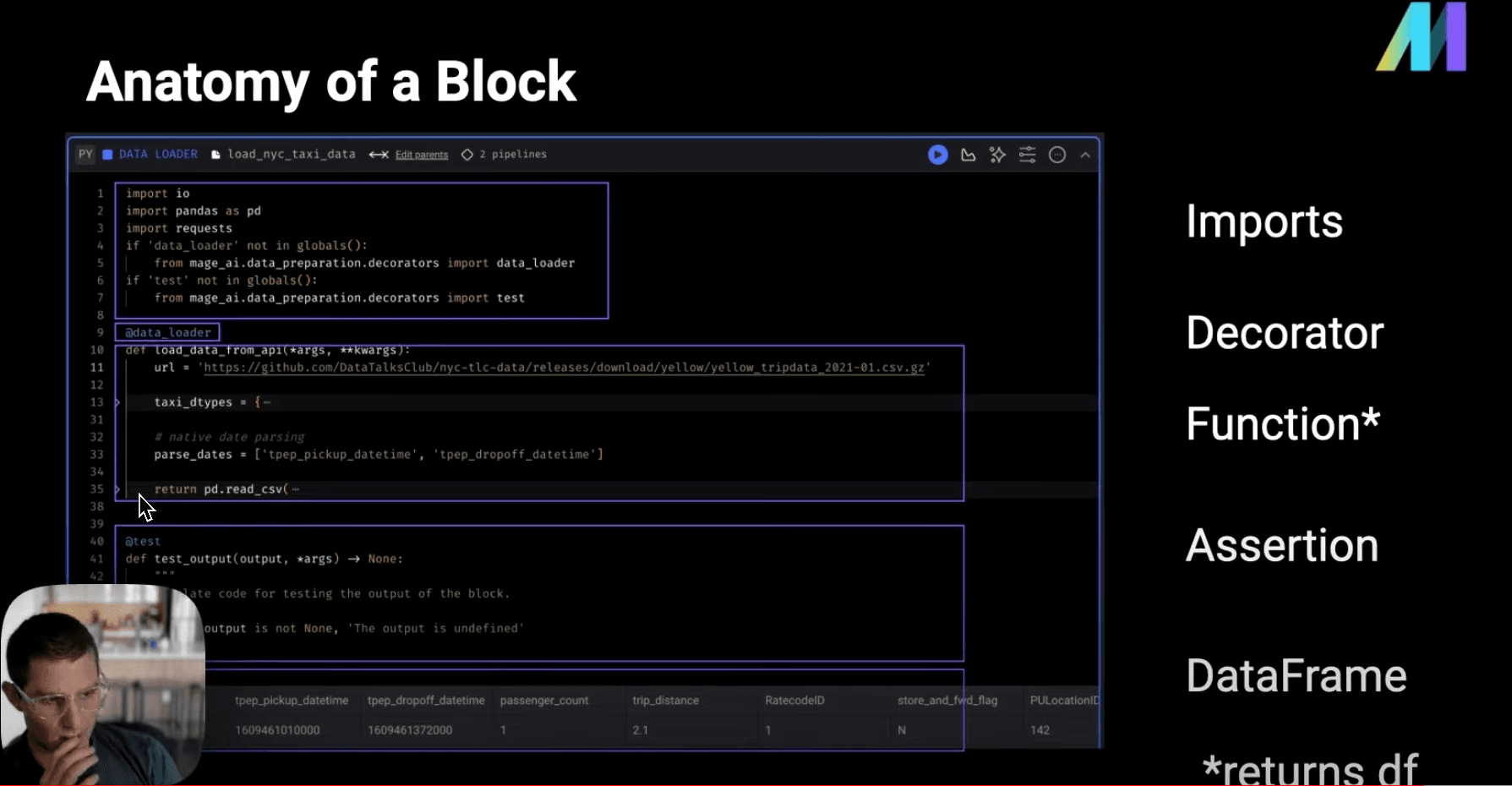Screen dimensions: 1512x786
Task: Open the GitHub yellow_tripdata URL in code
Action: pos(564,368)
